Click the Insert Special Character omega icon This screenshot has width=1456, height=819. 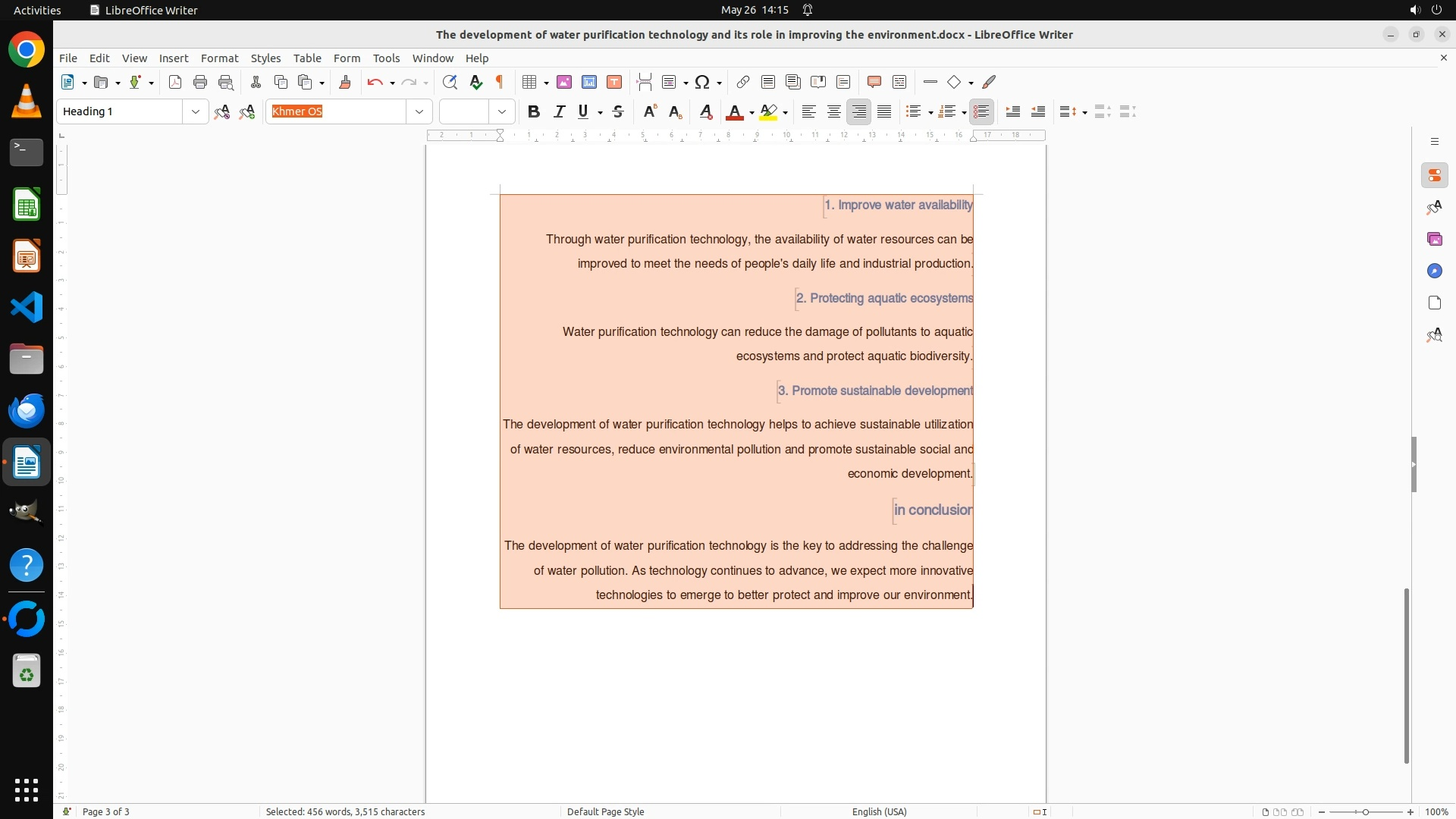(x=702, y=82)
